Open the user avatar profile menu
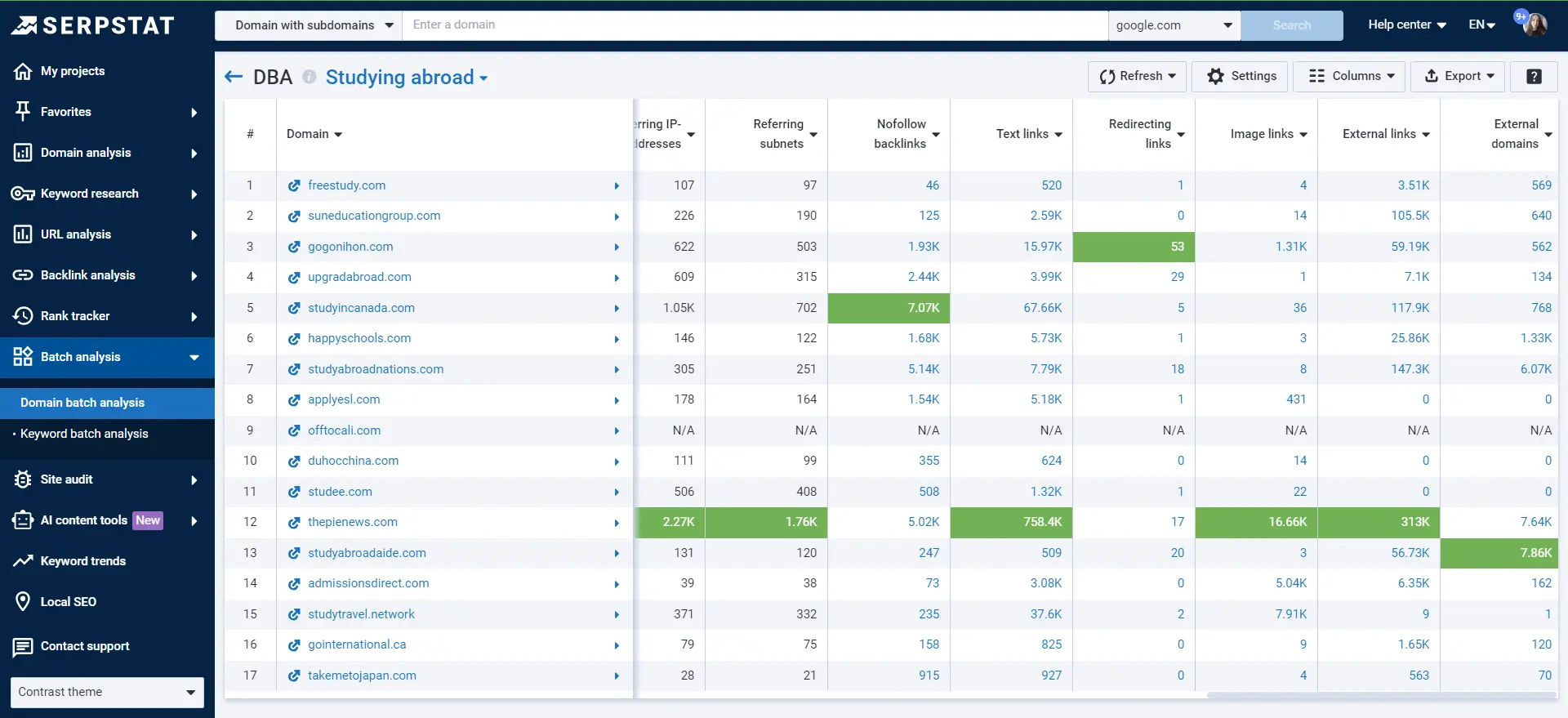 [1535, 25]
